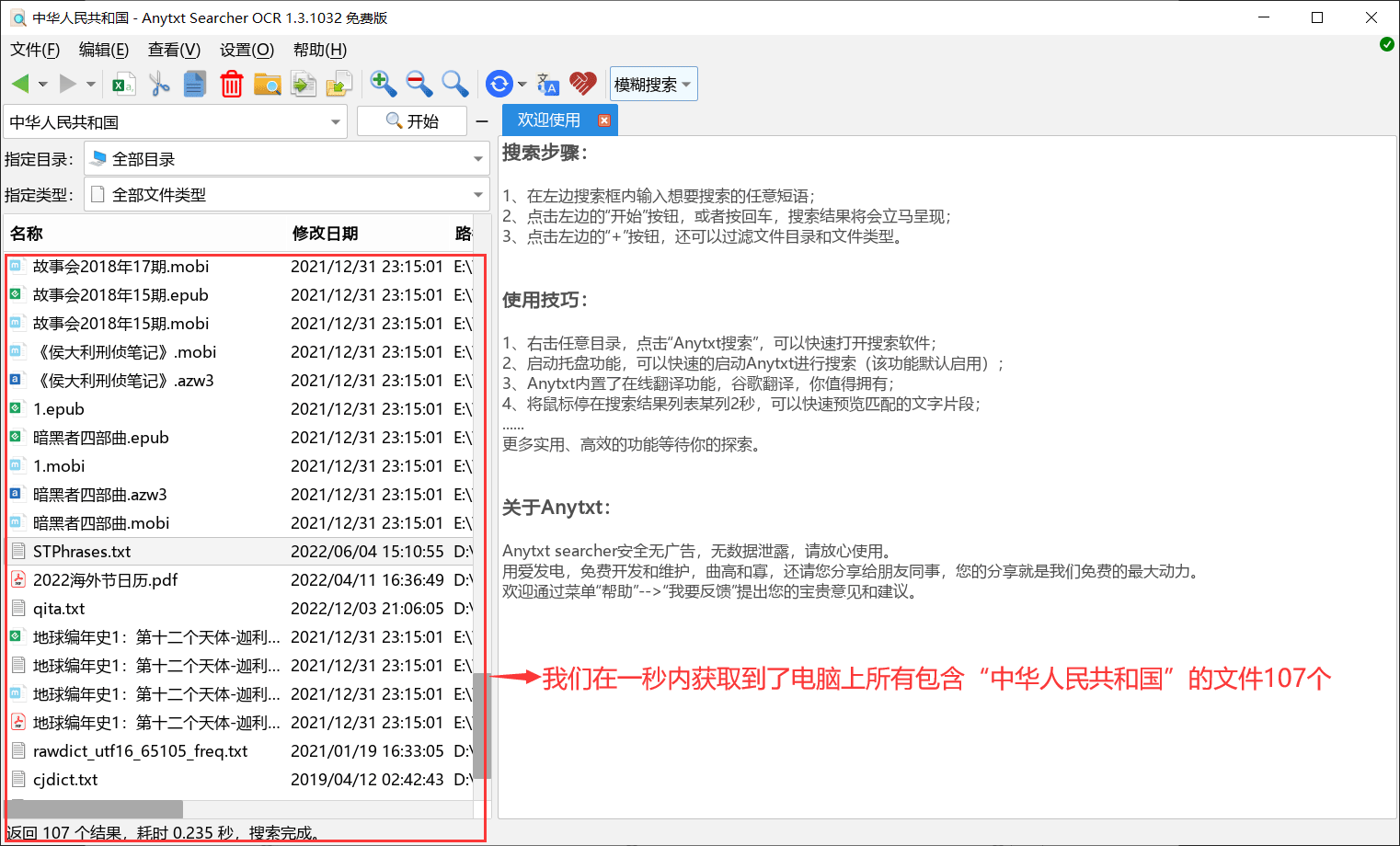Zoom in with the plus magnifier
The height and width of the screenshot is (846, 1400).
coord(383,85)
